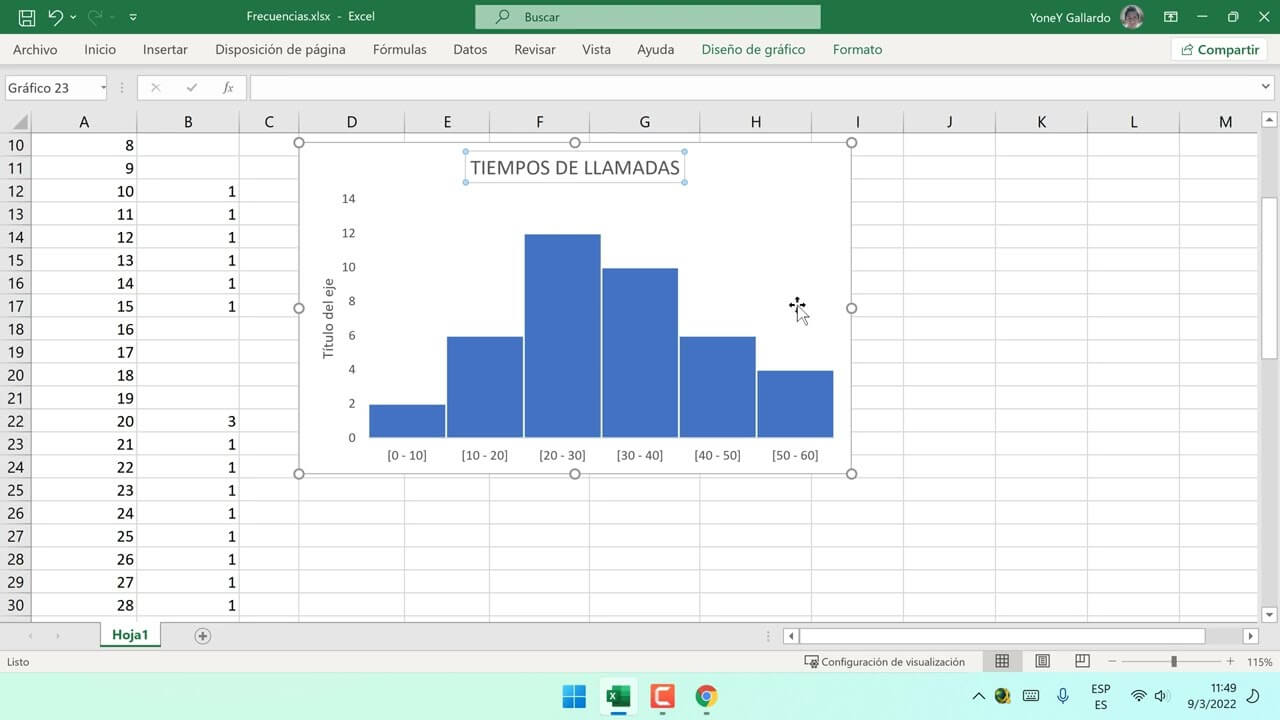Click the Normal view icon in status bar
Screen dimensions: 1280x720
pos(1002,661)
